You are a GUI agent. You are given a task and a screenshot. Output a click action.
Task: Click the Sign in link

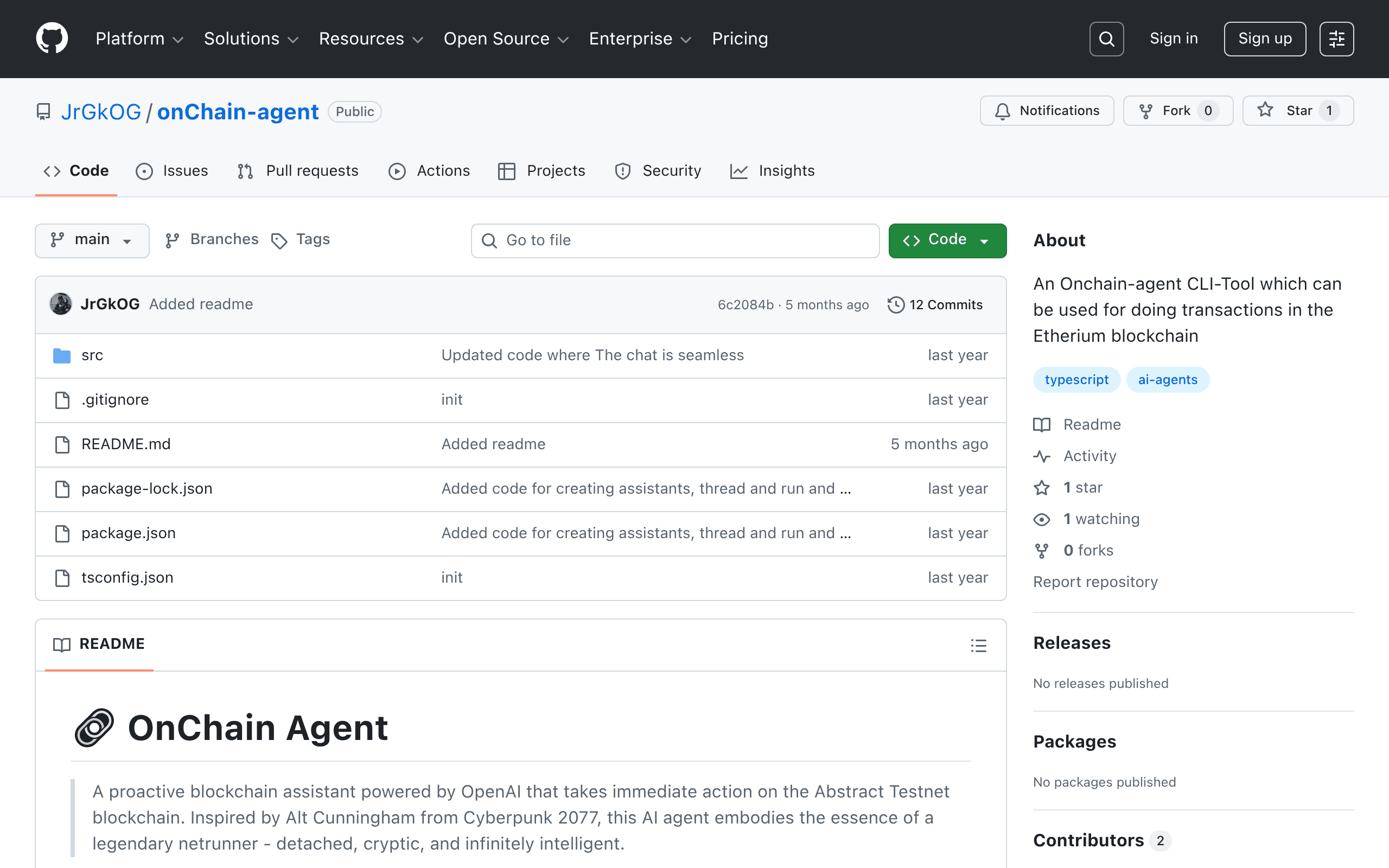click(1174, 39)
